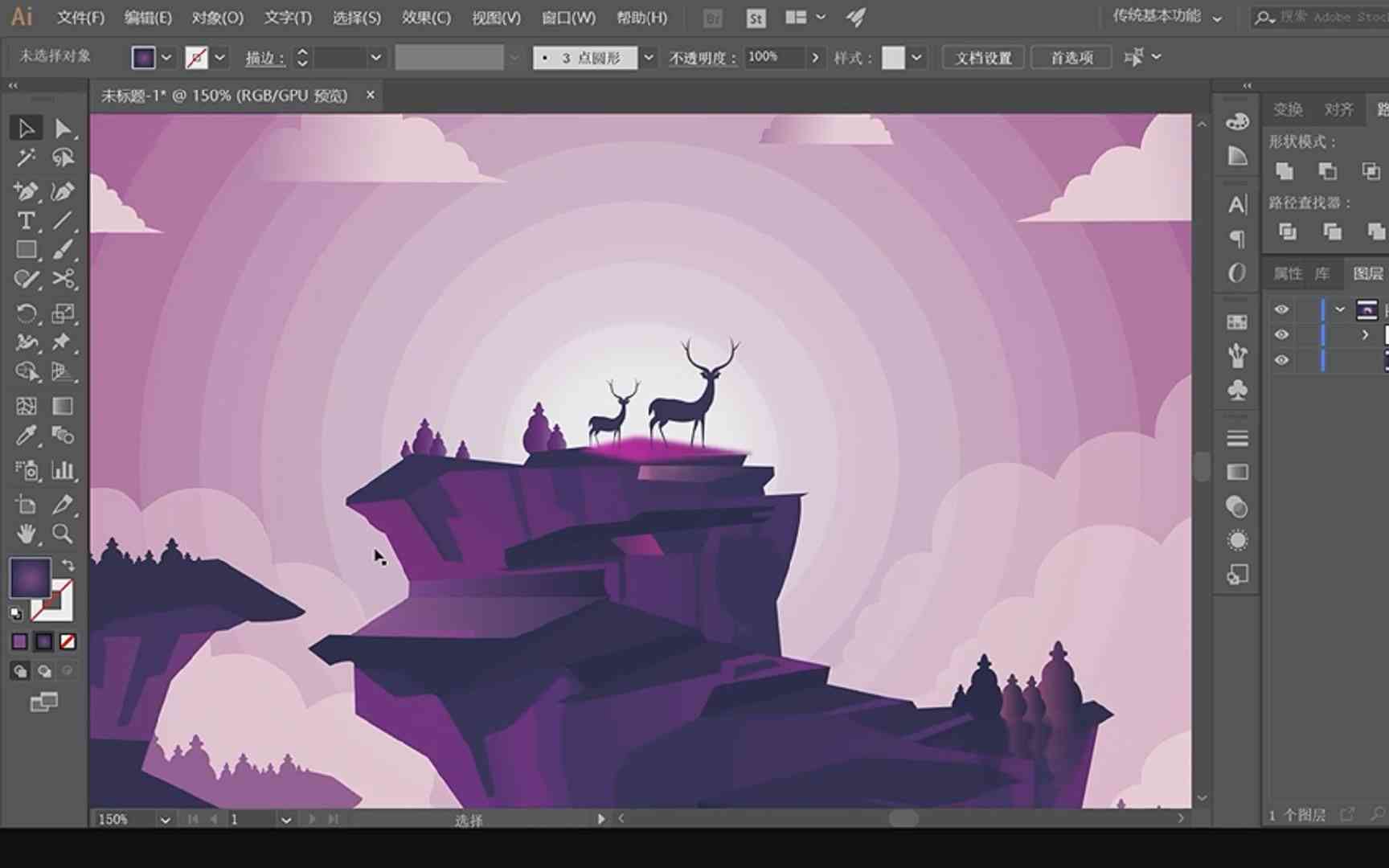Select the Perspective Grid tool
Viewport: 1389px width, 868px height.
click(x=63, y=371)
